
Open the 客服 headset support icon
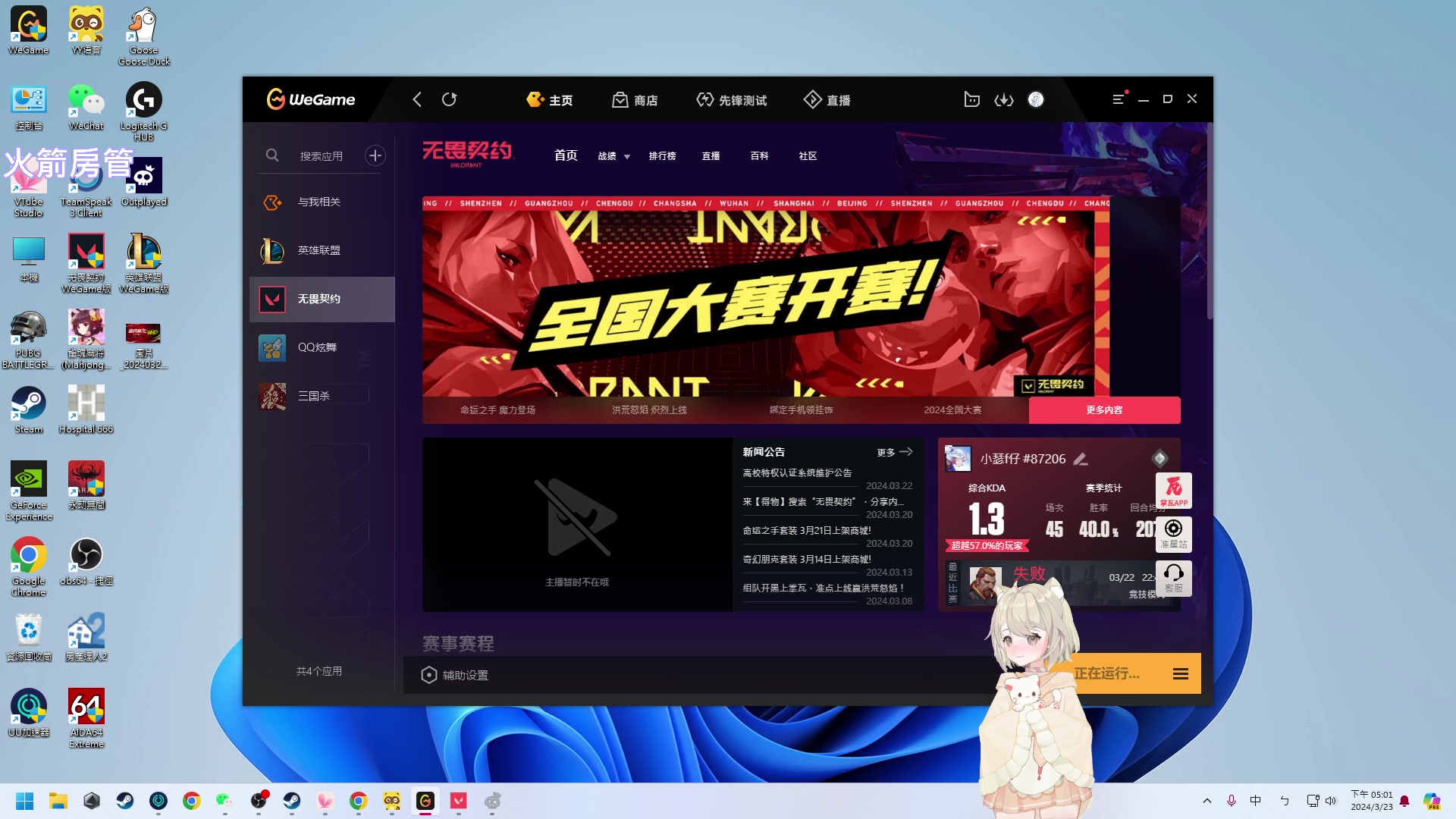click(1174, 579)
